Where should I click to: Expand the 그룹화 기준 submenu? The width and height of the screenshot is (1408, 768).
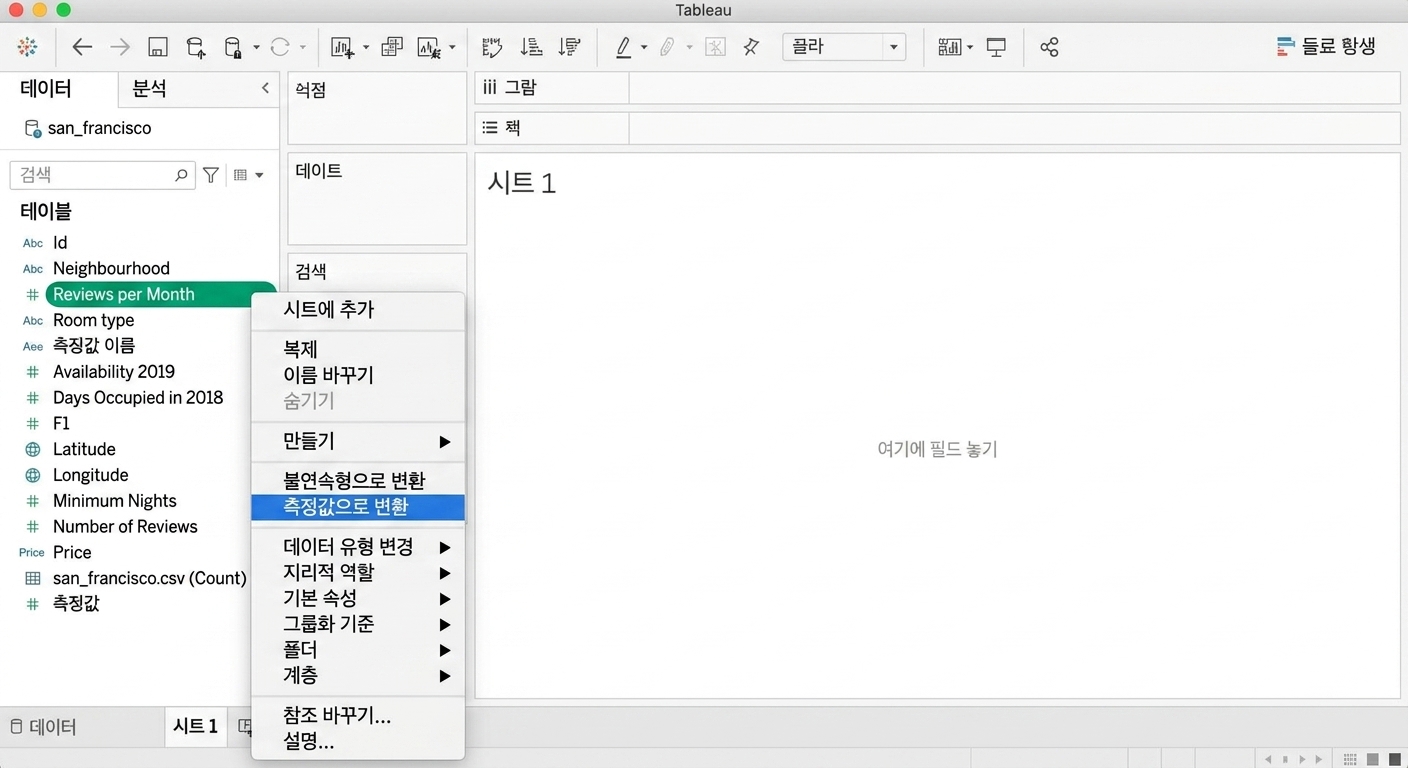pyautogui.click(x=358, y=624)
